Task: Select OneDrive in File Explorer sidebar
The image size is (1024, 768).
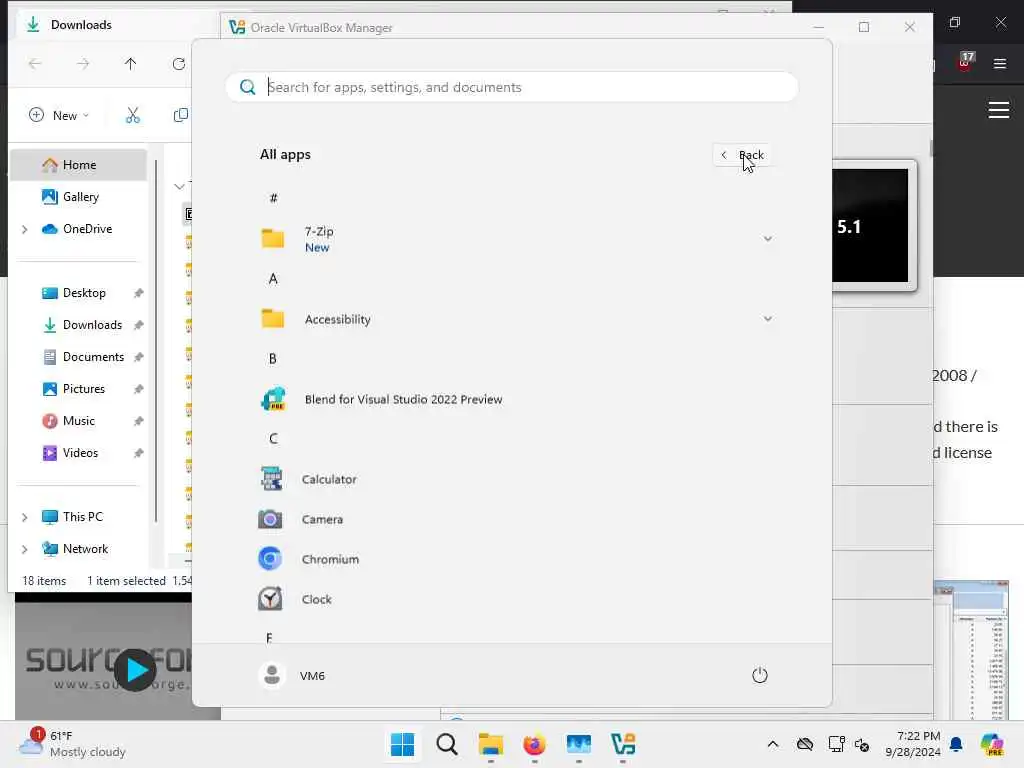Action: click(x=78, y=229)
